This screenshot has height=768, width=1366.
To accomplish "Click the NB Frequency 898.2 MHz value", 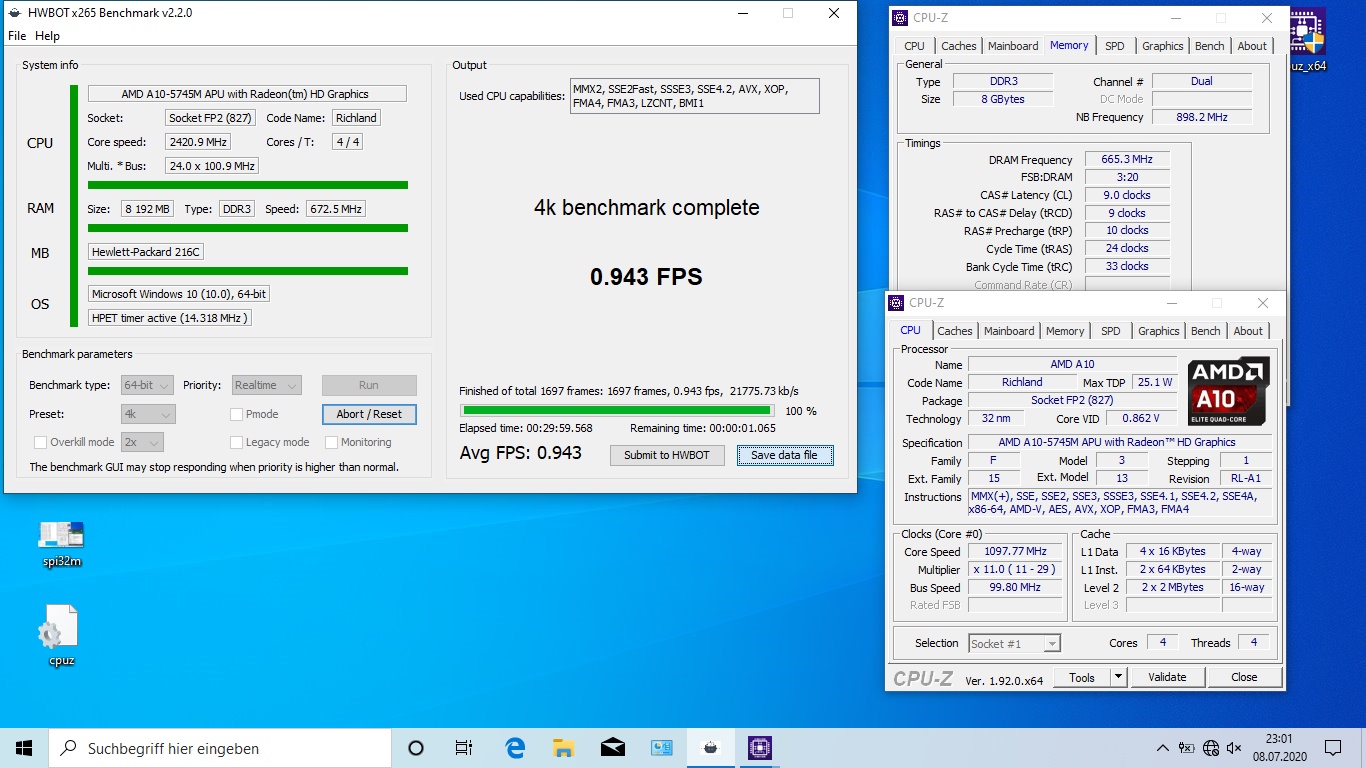I will tap(1201, 117).
